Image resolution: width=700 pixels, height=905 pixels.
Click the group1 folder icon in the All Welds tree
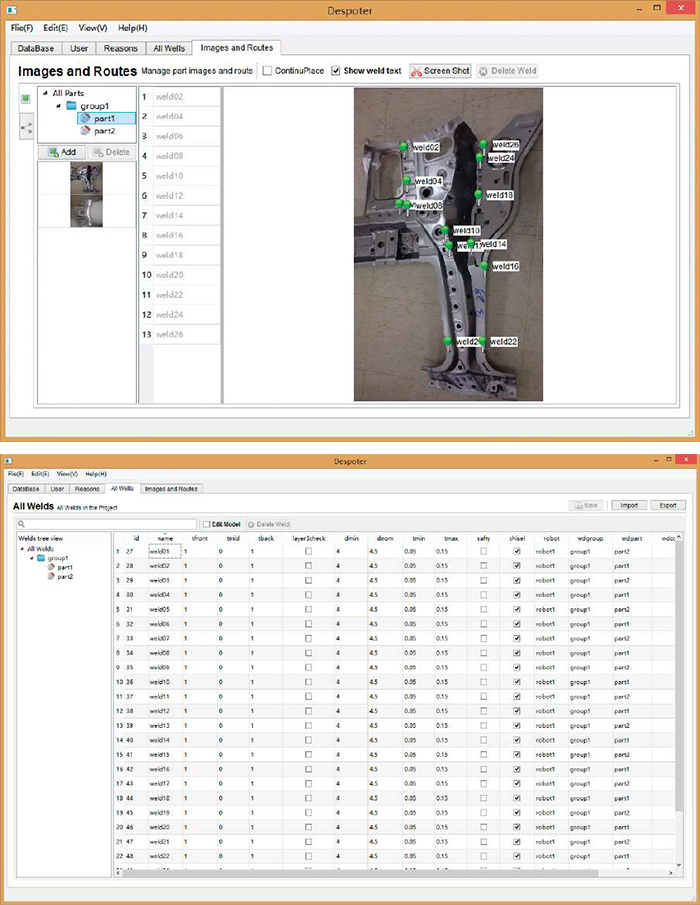(41, 558)
